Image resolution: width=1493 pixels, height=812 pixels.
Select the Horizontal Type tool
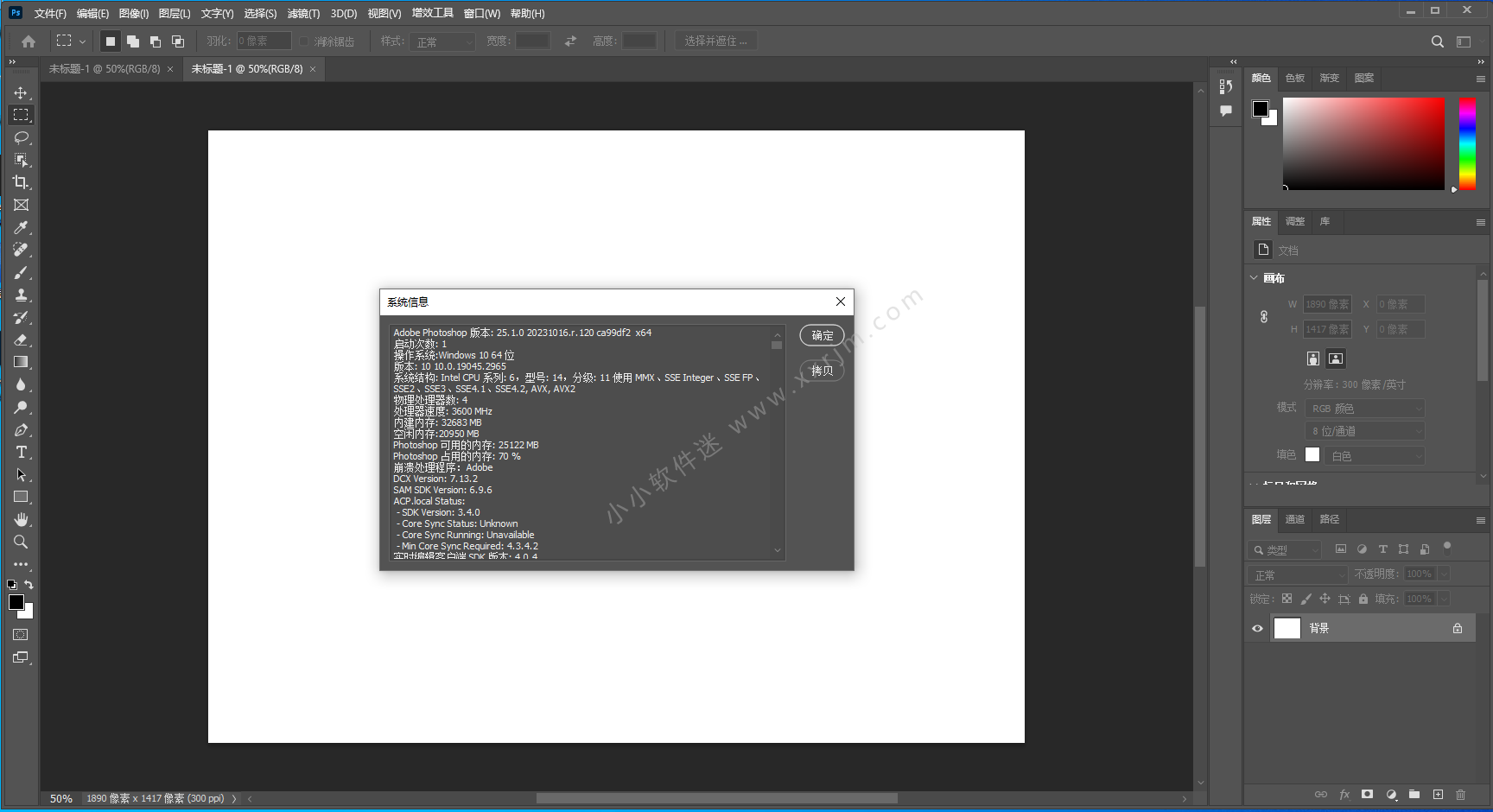click(x=21, y=452)
